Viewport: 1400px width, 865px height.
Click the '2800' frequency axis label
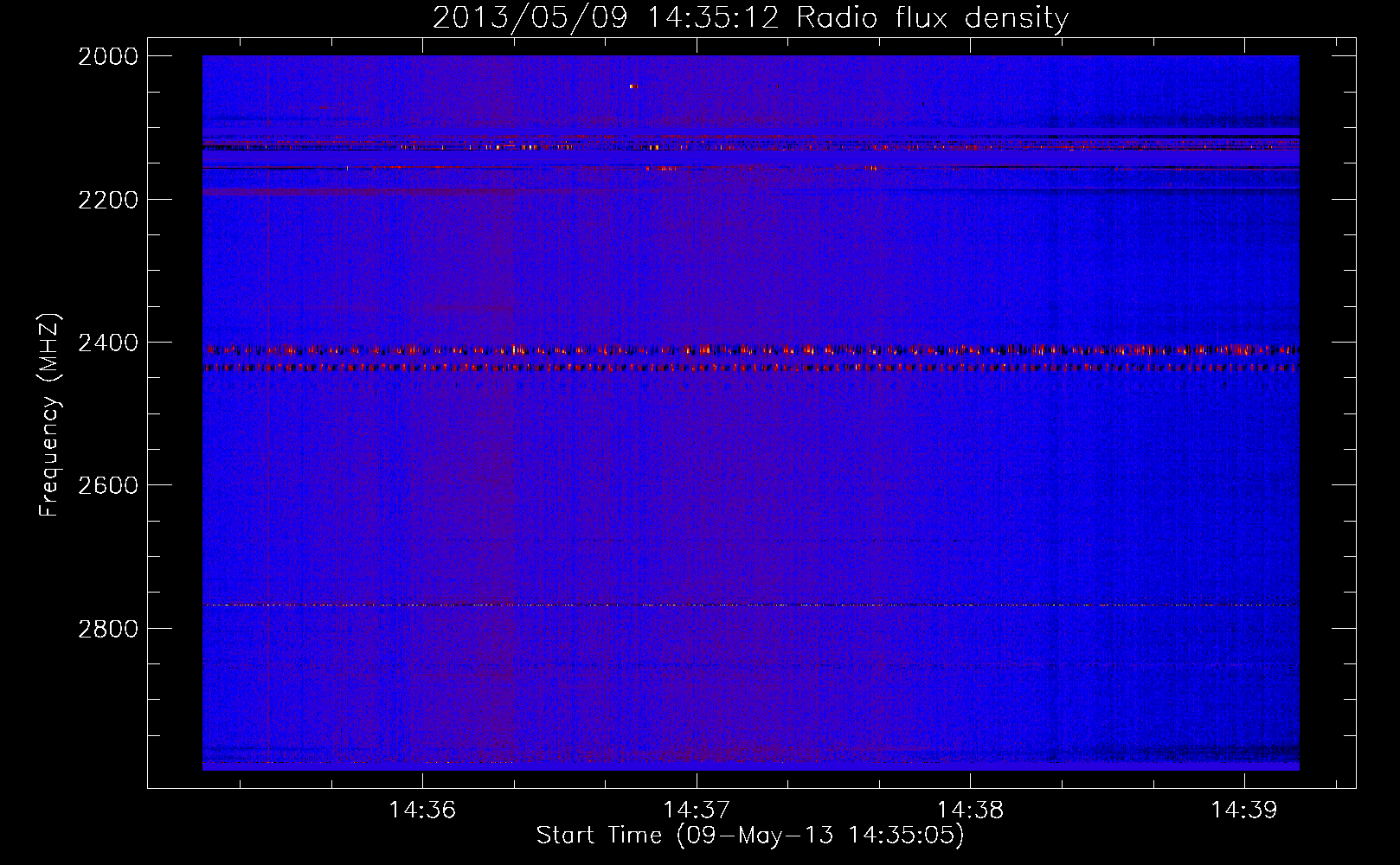pos(108,629)
